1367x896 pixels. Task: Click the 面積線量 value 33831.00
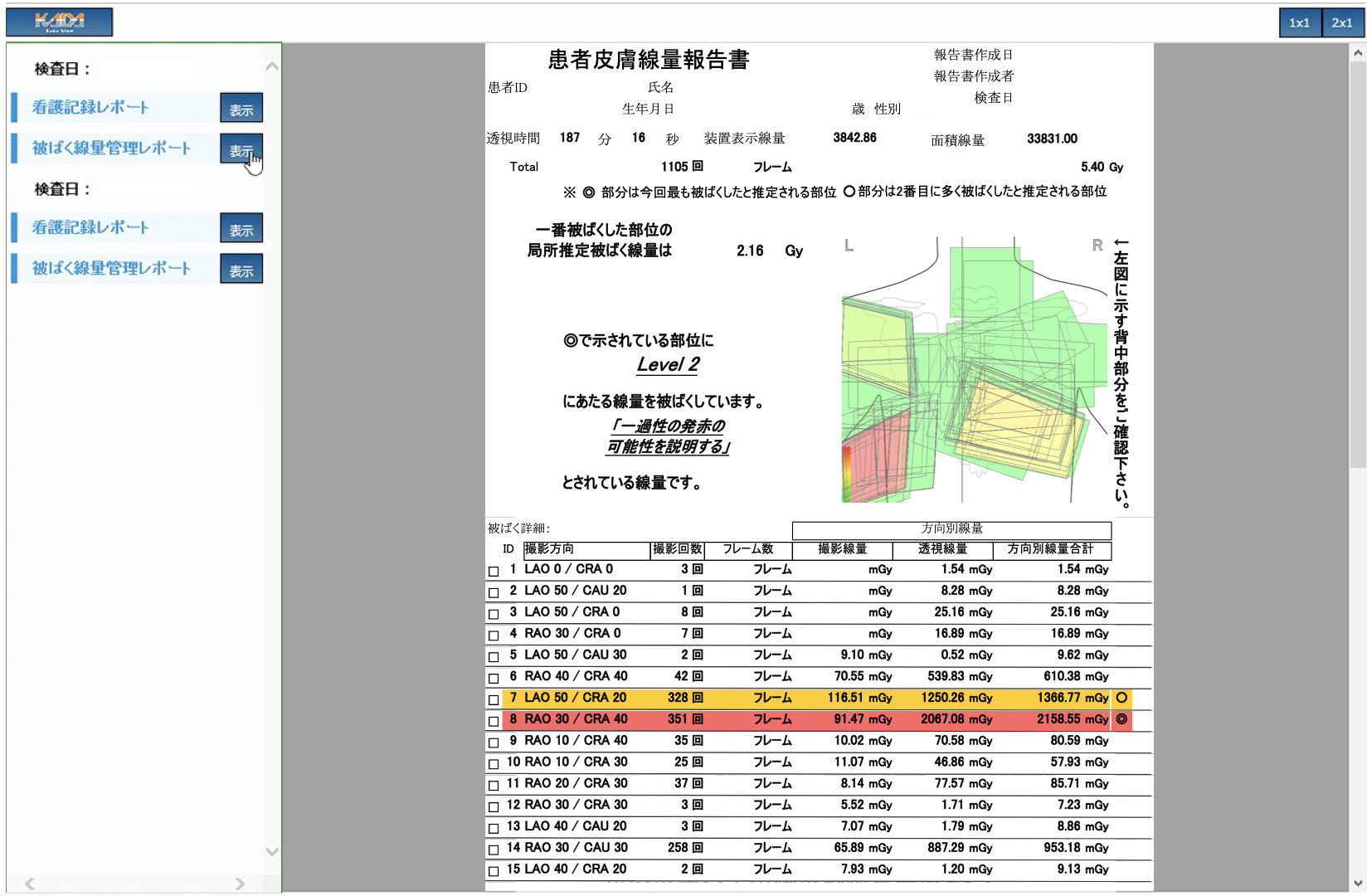(1052, 139)
